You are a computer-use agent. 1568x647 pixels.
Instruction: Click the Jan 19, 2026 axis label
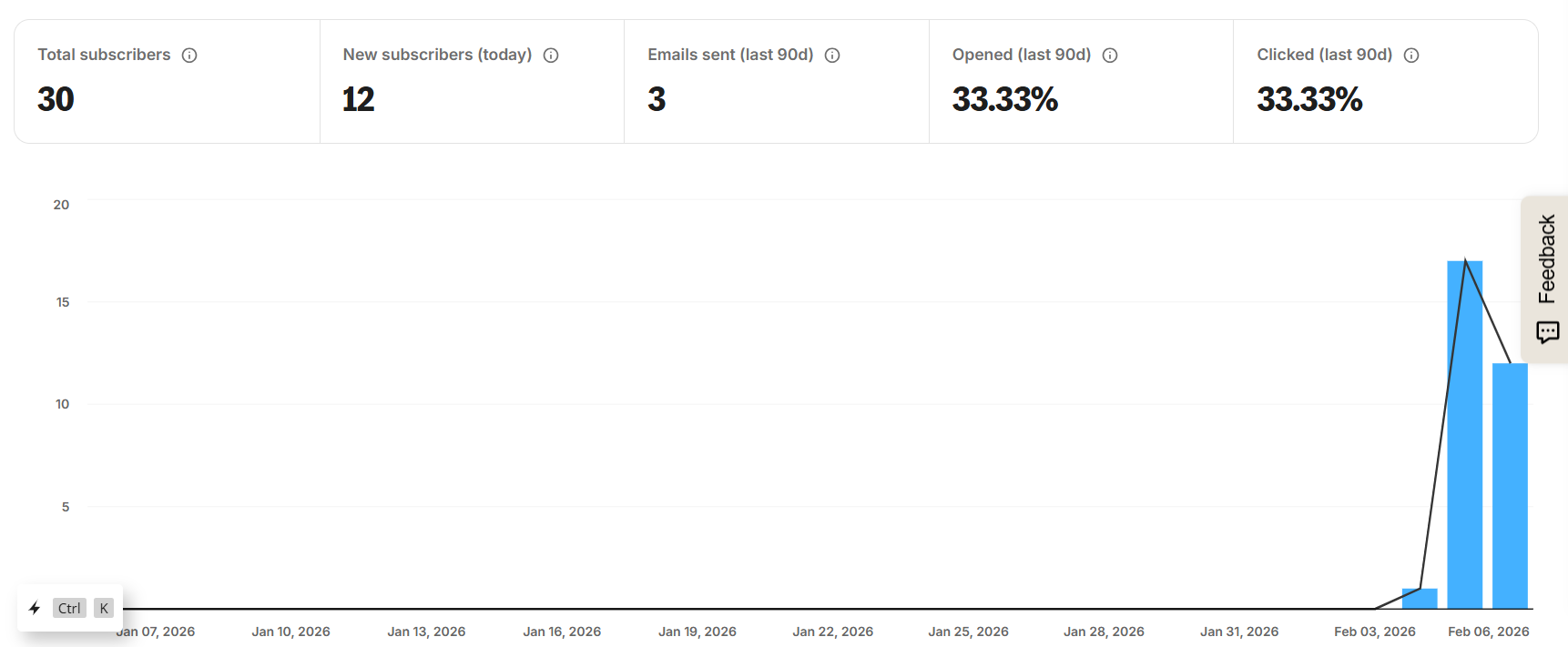697,632
